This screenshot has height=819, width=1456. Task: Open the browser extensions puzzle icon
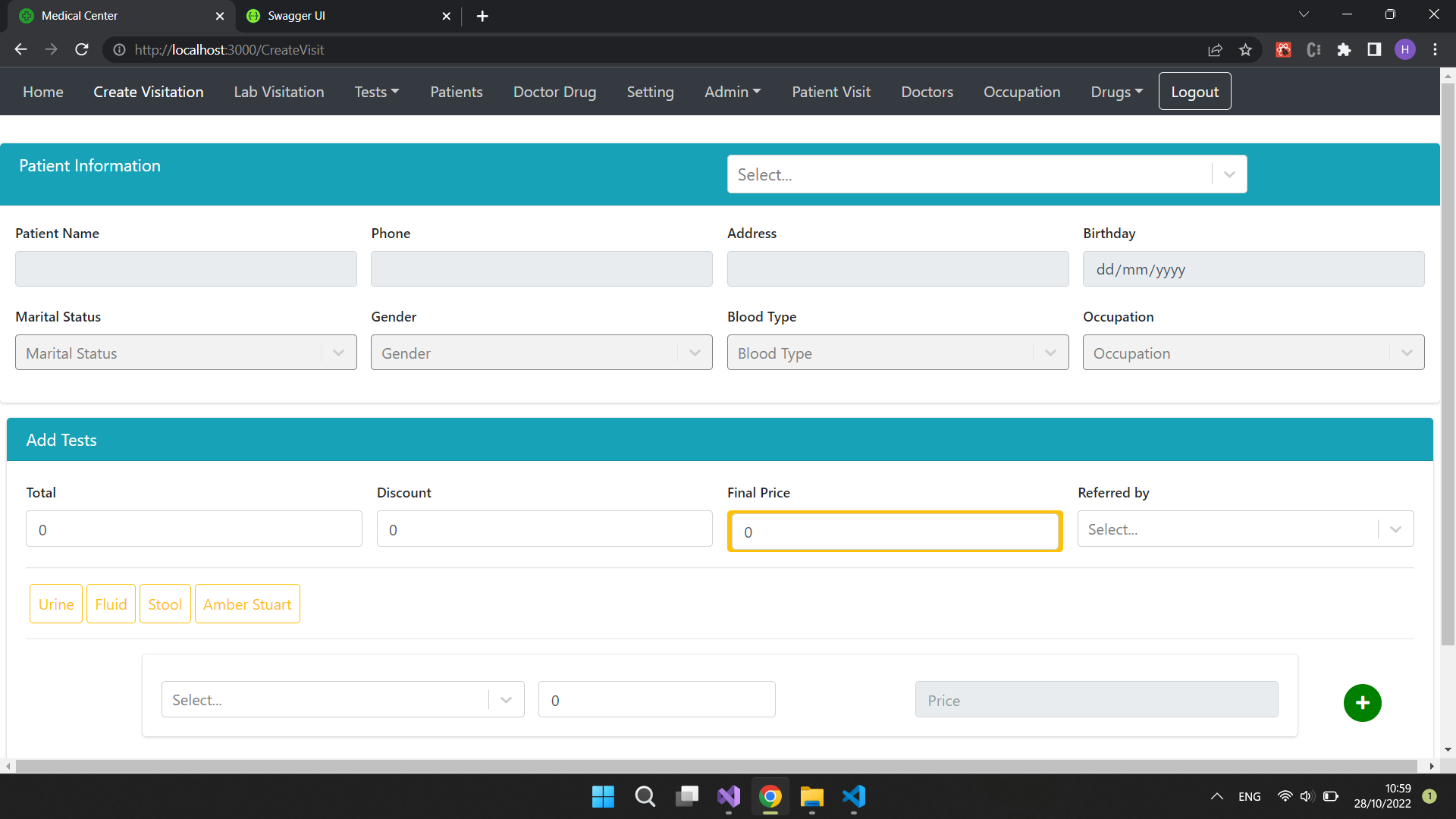coord(1344,49)
